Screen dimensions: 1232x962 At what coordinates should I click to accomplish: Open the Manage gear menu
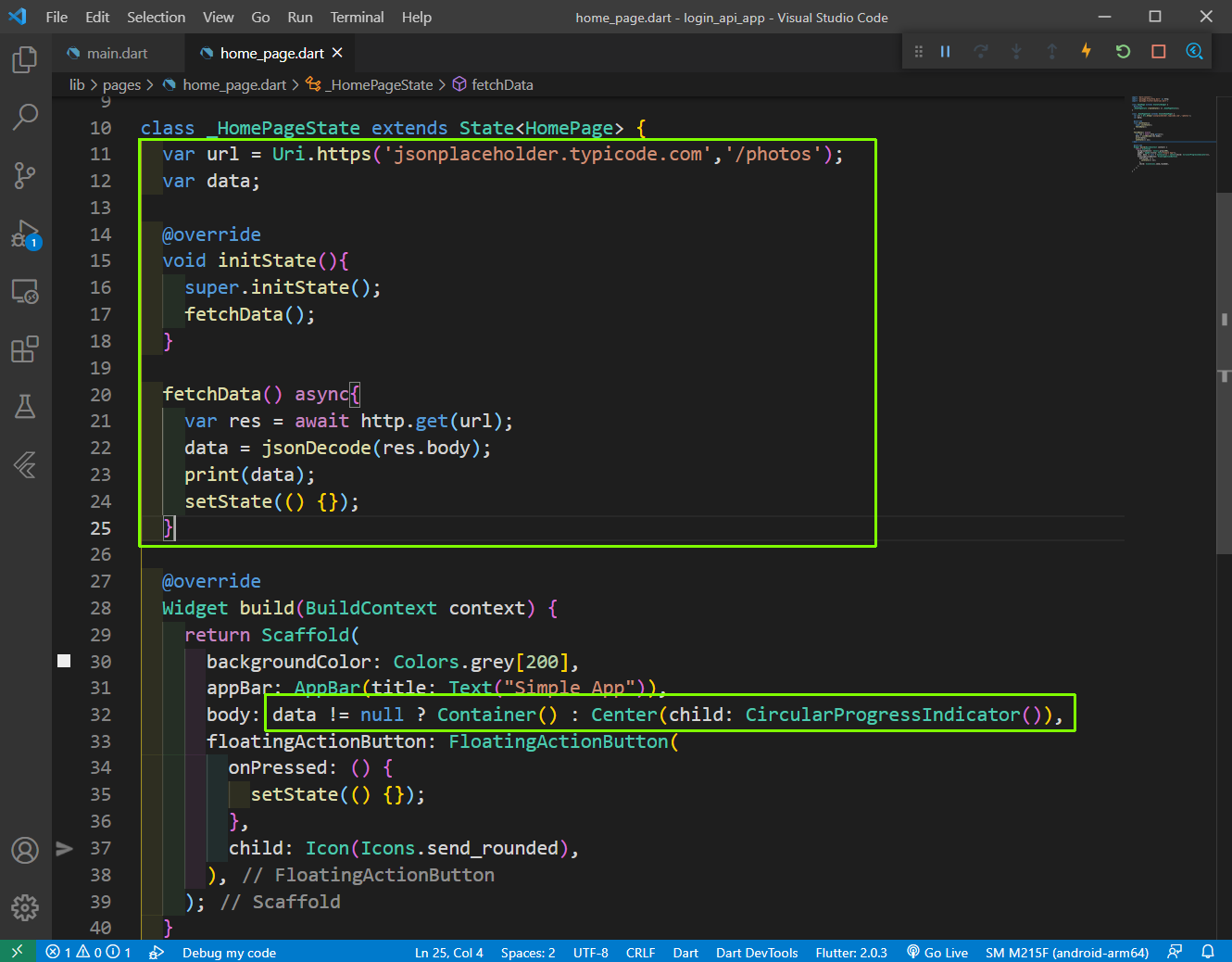pyautogui.click(x=25, y=907)
